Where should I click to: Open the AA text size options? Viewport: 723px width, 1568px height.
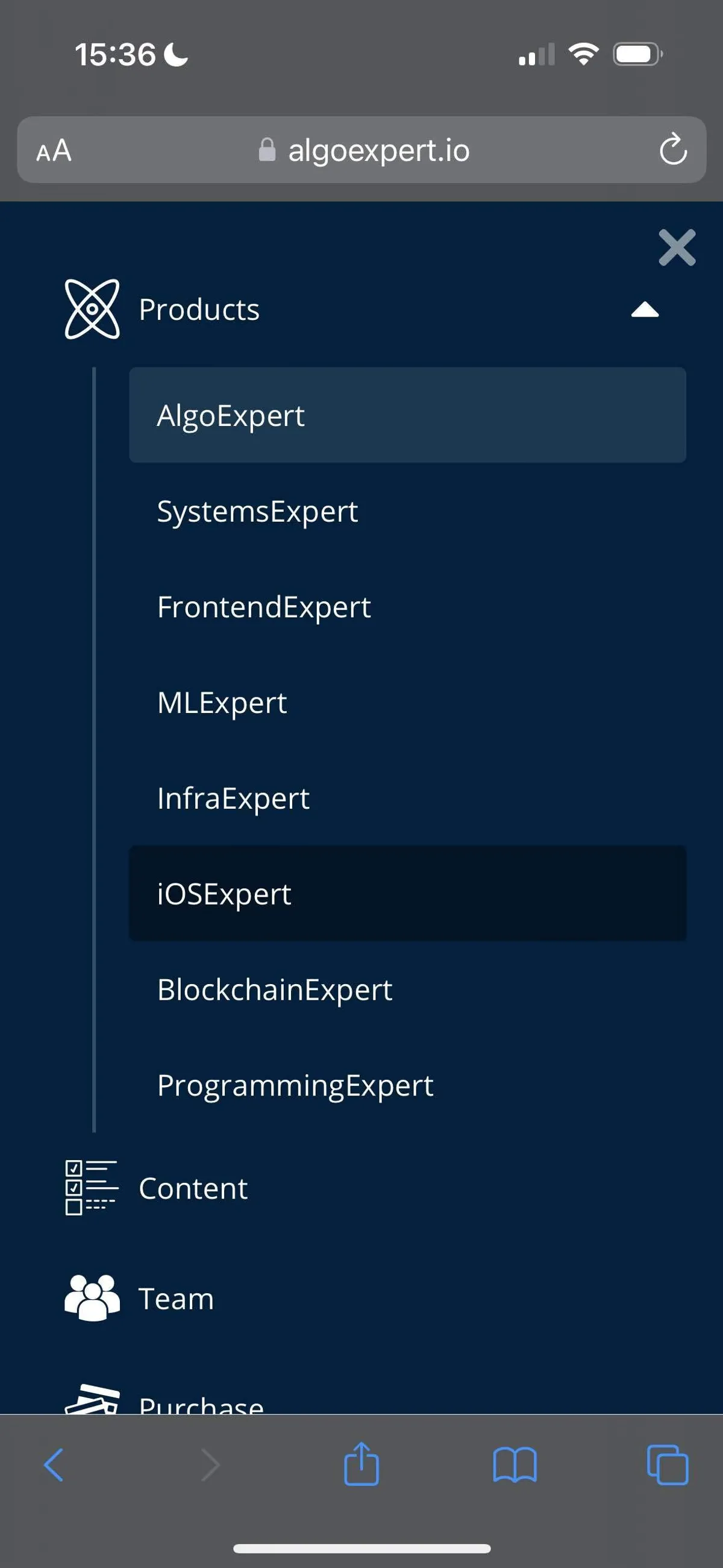pyautogui.click(x=54, y=150)
